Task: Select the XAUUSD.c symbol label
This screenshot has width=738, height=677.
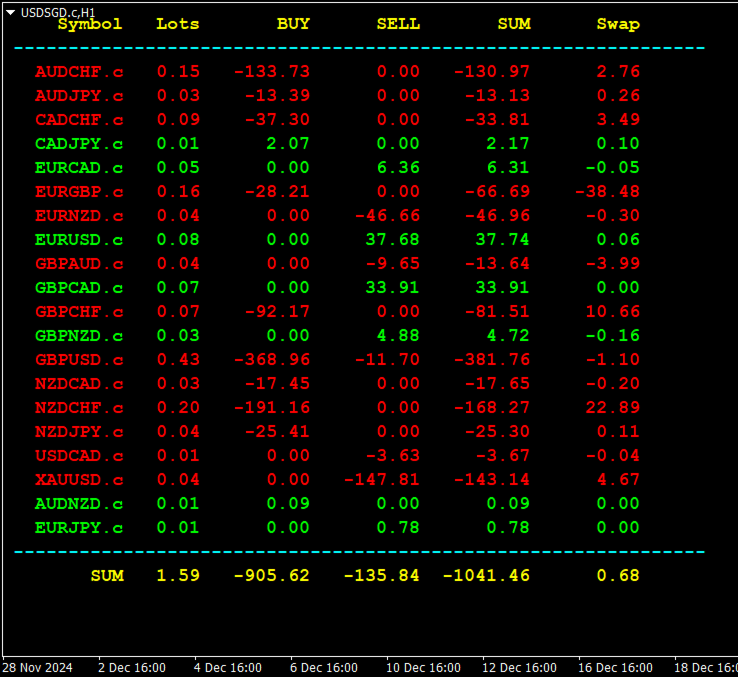Action: [79, 480]
